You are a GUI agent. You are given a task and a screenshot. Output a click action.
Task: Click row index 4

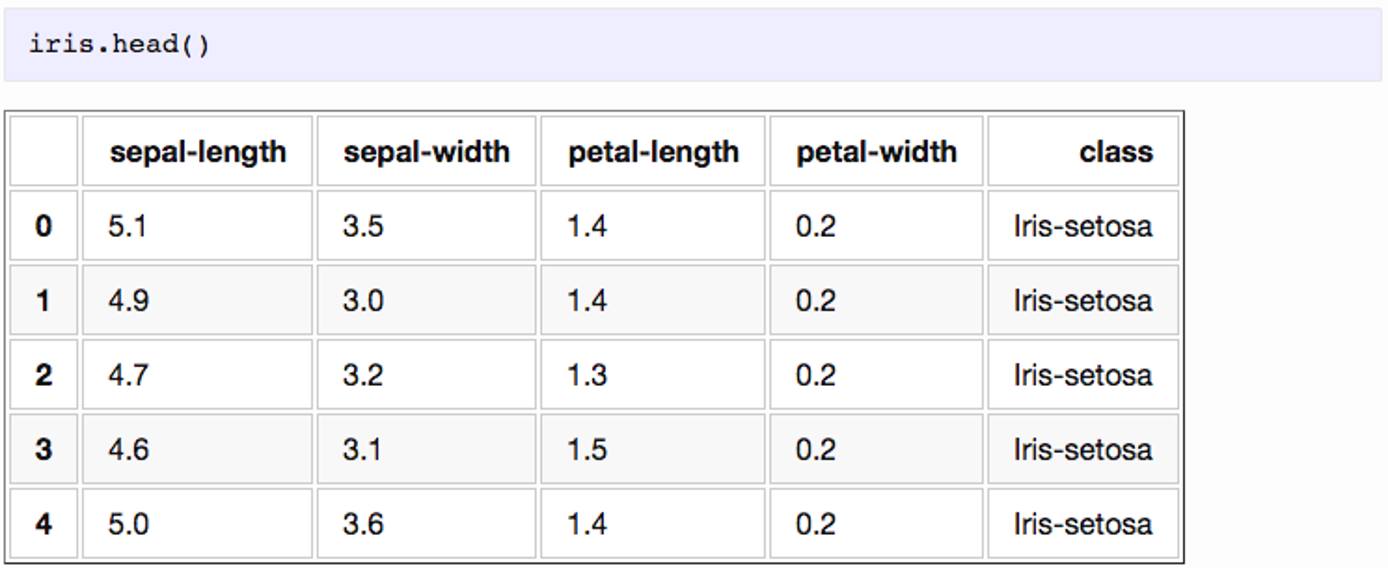tap(44, 523)
